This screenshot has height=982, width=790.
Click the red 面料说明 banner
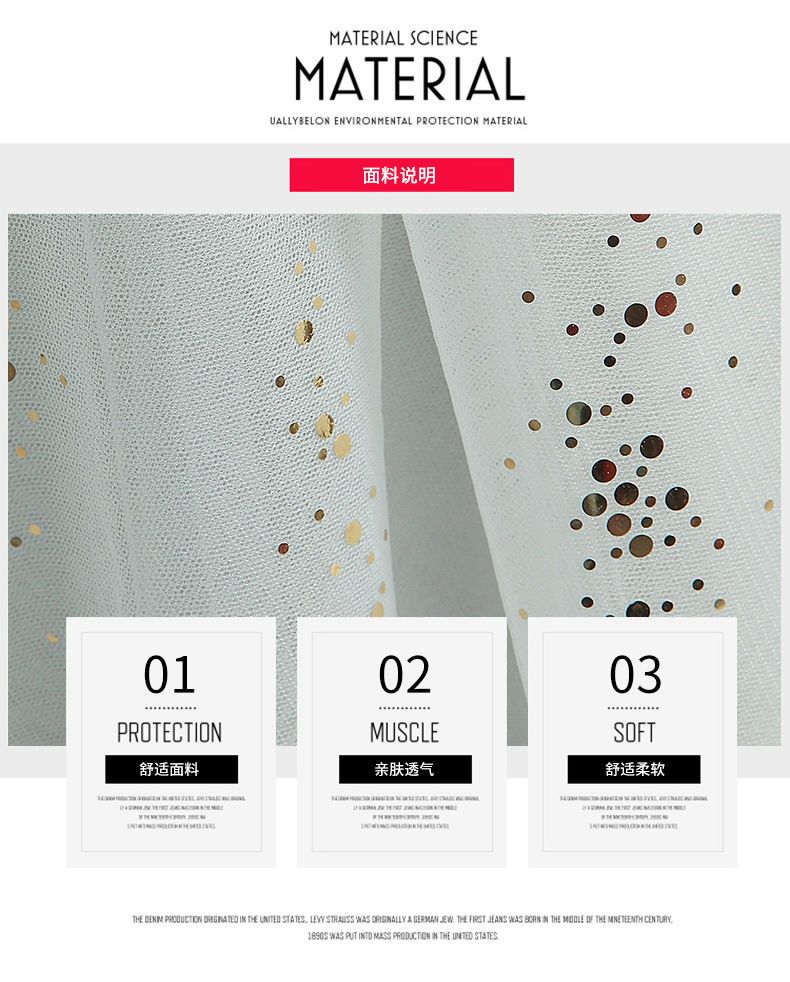[402, 175]
